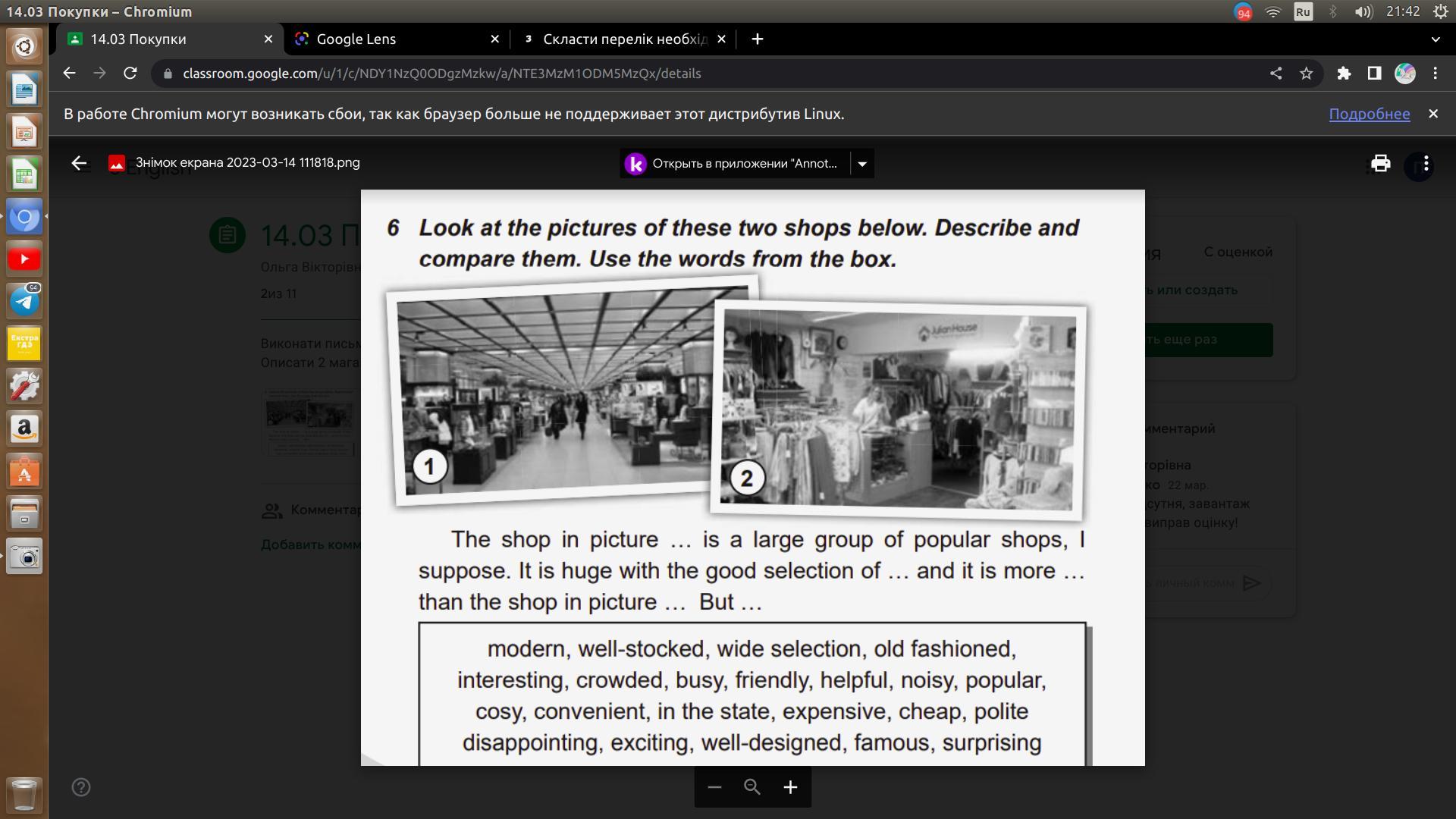This screenshot has width=1456, height=819.
Task: Open the Trash in the dock
Action: [x=24, y=795]
